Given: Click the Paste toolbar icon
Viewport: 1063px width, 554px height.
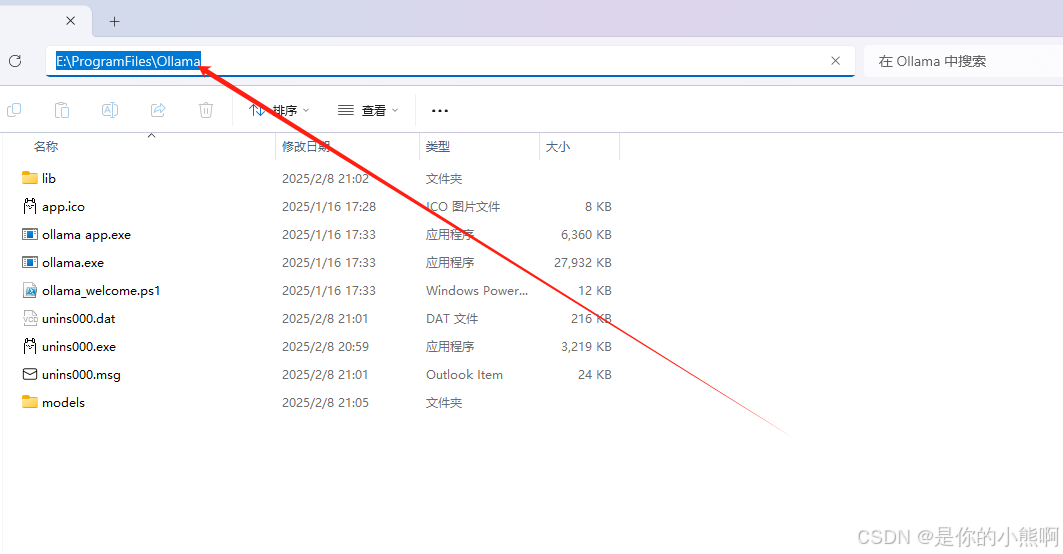Looking at the screenshot, I should pyautogui.click(x=62, y=110).
